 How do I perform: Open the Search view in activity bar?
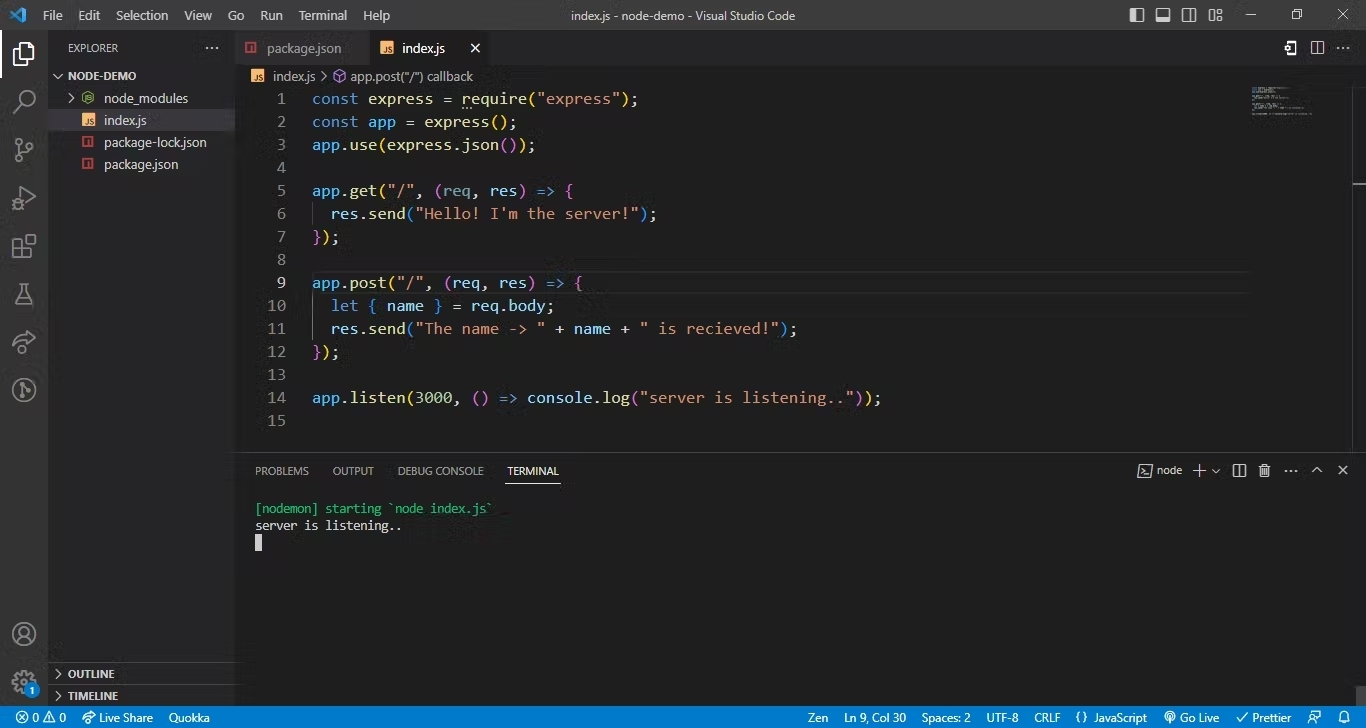24,101
